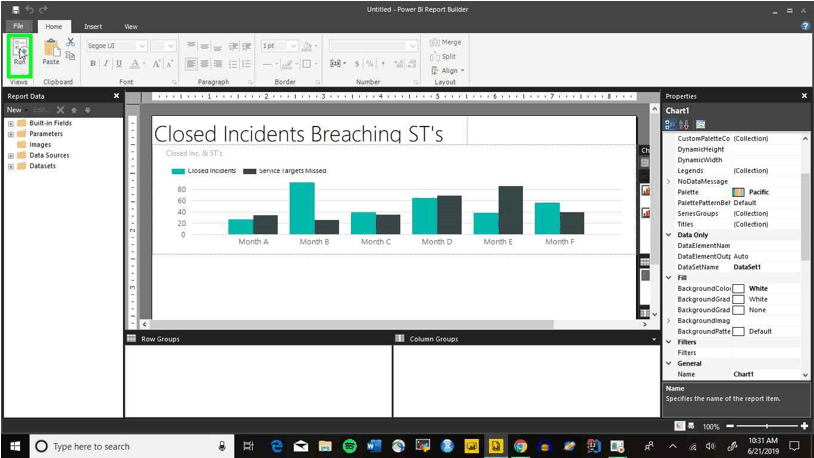Decrease font size with the shrink font icon
The width and height of the screenshot is (814, 458).
[169, 64]
